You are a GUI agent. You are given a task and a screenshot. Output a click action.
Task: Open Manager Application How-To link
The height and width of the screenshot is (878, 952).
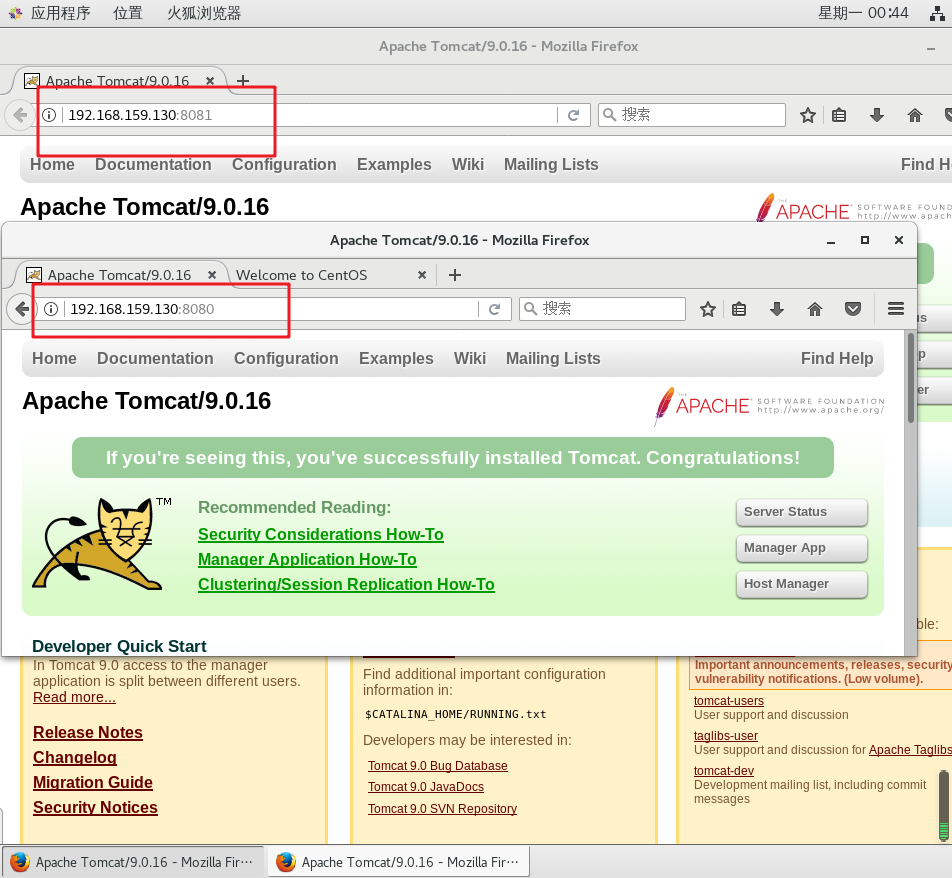pos(307,559)
